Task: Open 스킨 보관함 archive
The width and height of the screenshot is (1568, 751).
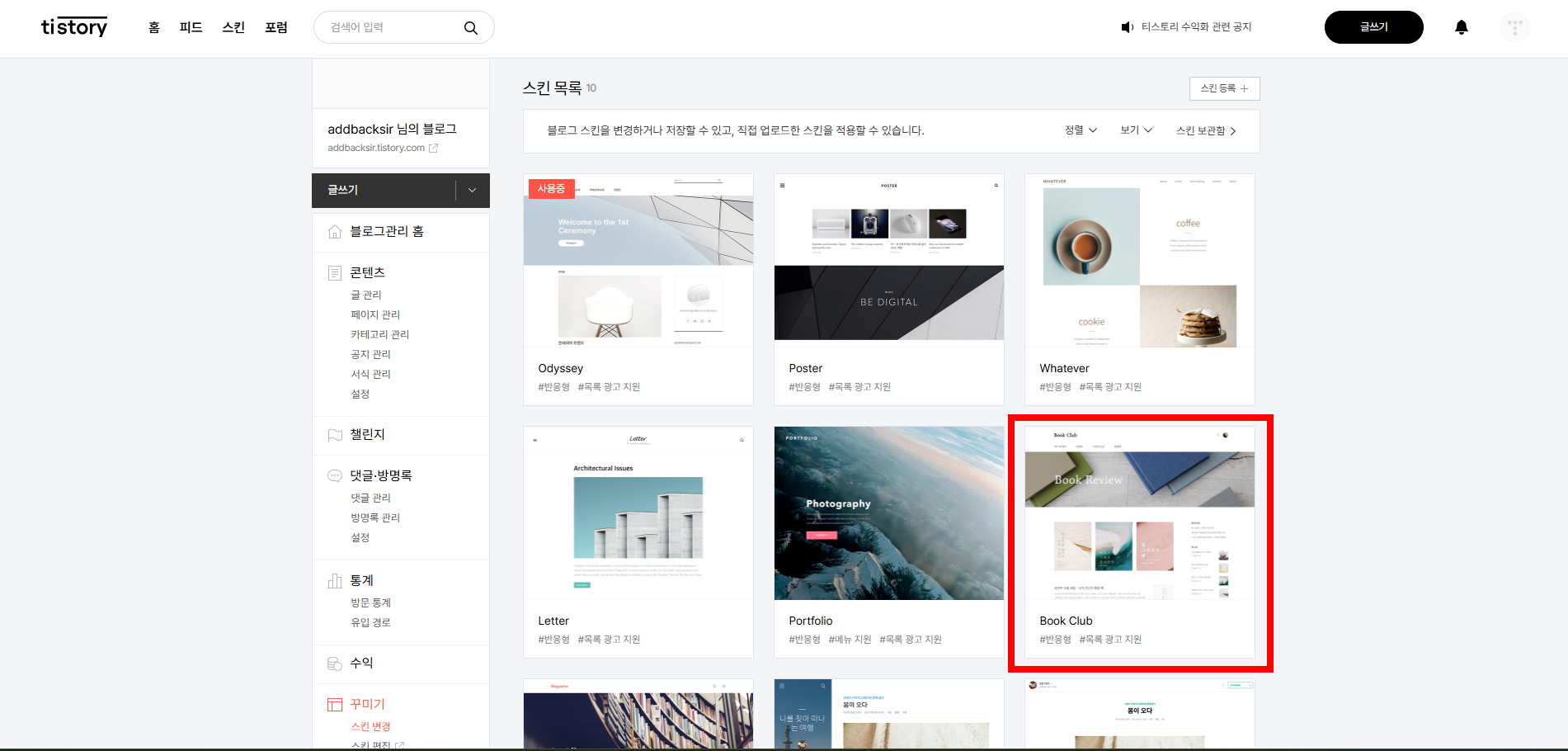Action: point(1206,130)
